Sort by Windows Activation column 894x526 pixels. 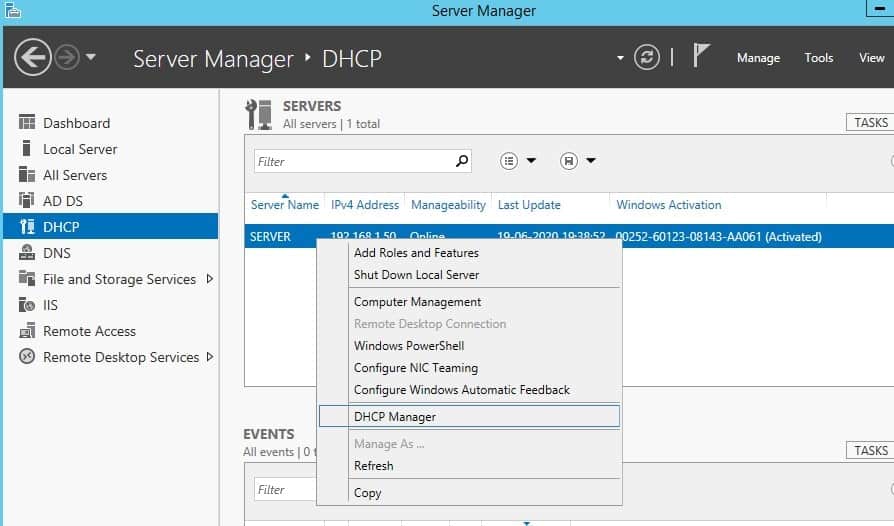coord(669,205)
